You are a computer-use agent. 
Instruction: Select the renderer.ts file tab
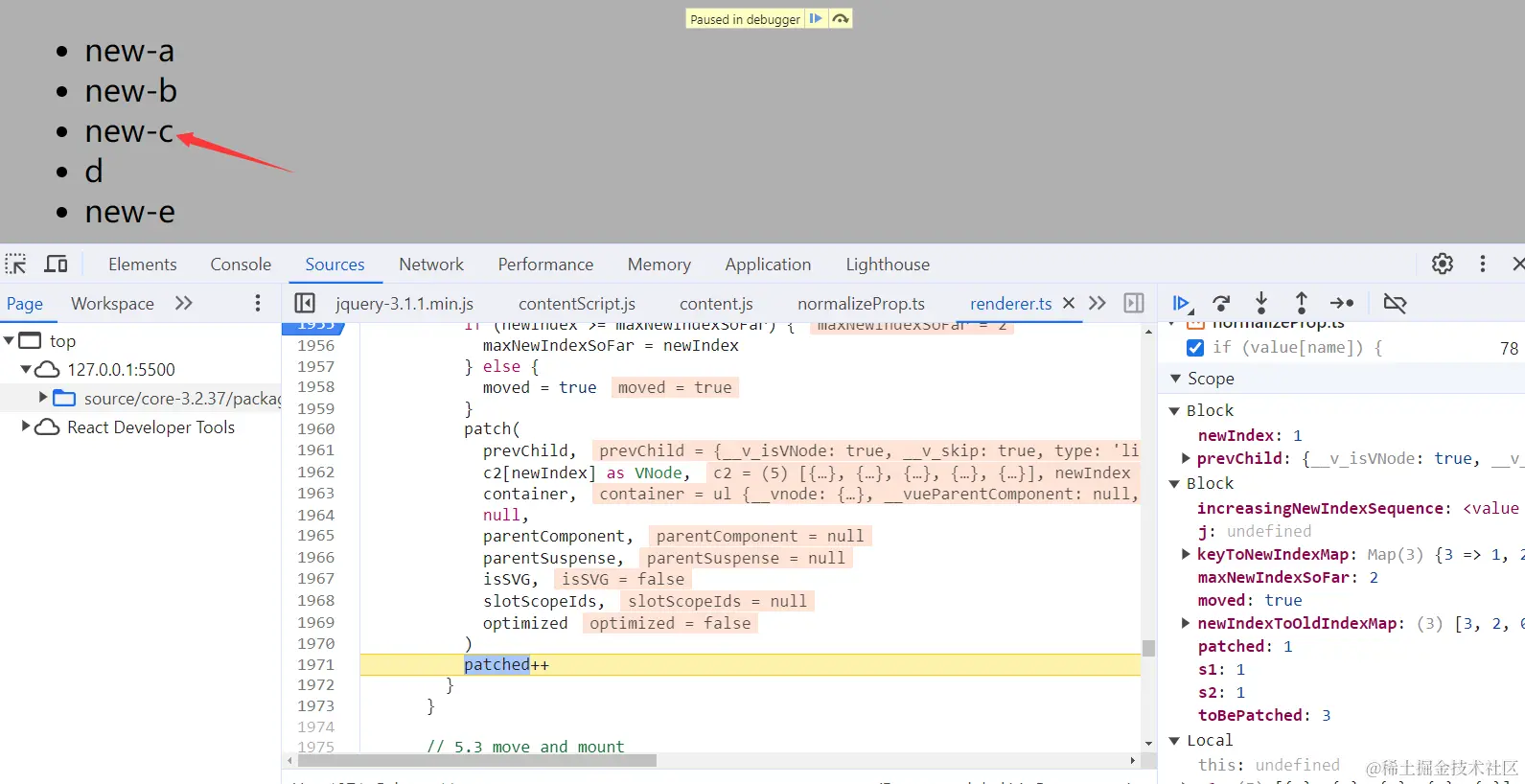tap(1011, 303)
